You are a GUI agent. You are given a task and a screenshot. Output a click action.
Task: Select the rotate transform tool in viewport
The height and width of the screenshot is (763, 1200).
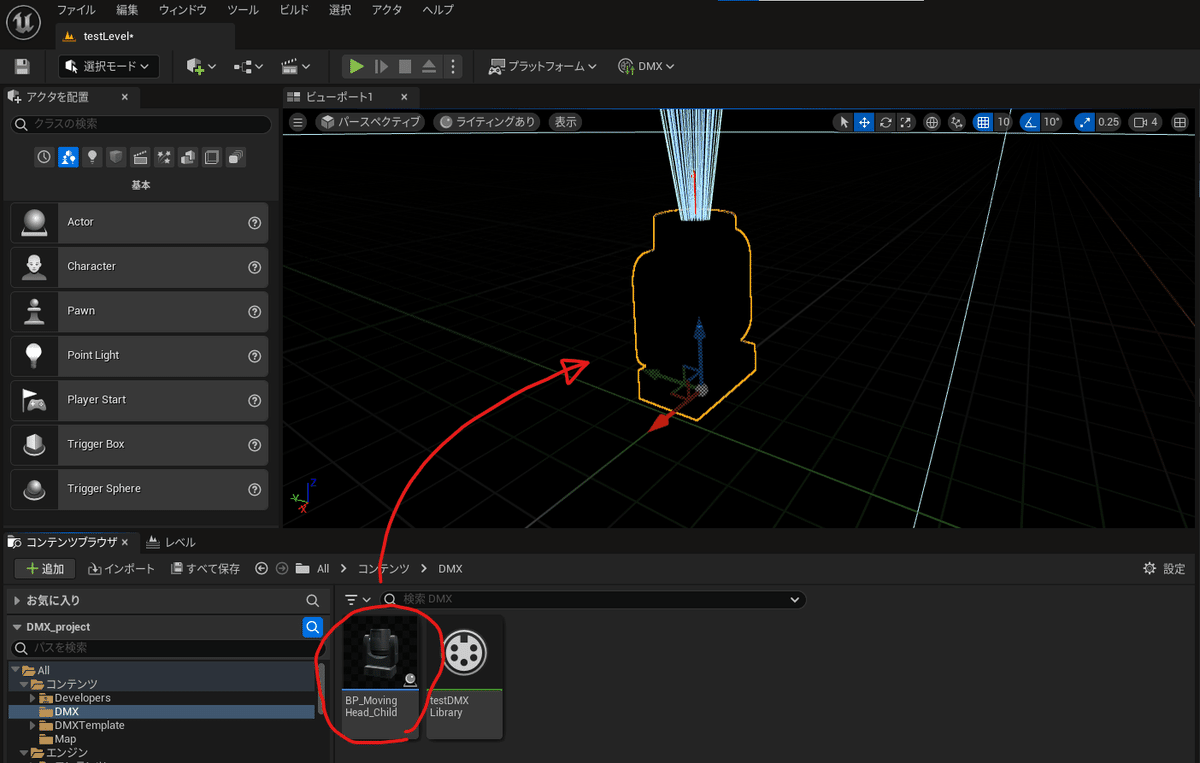pyautogui.click(x=886, y=122)
